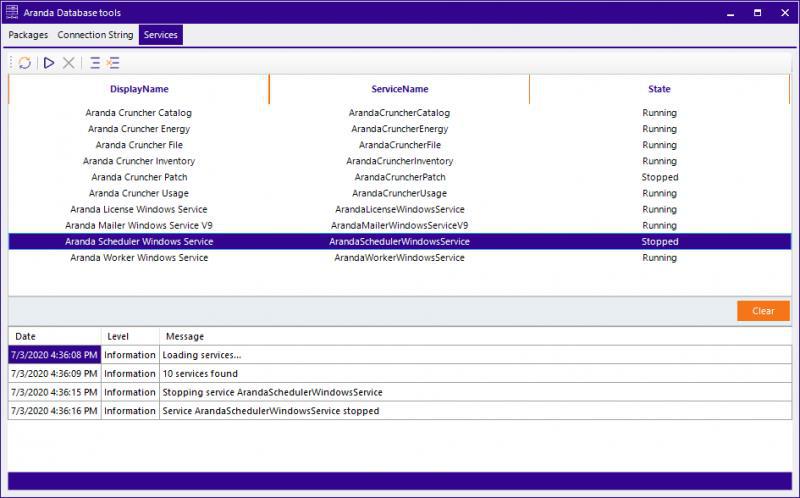The image size is (800, 498).
Task: Click Running state of Aranda Worker Windows Service
Action: point(660,258)
